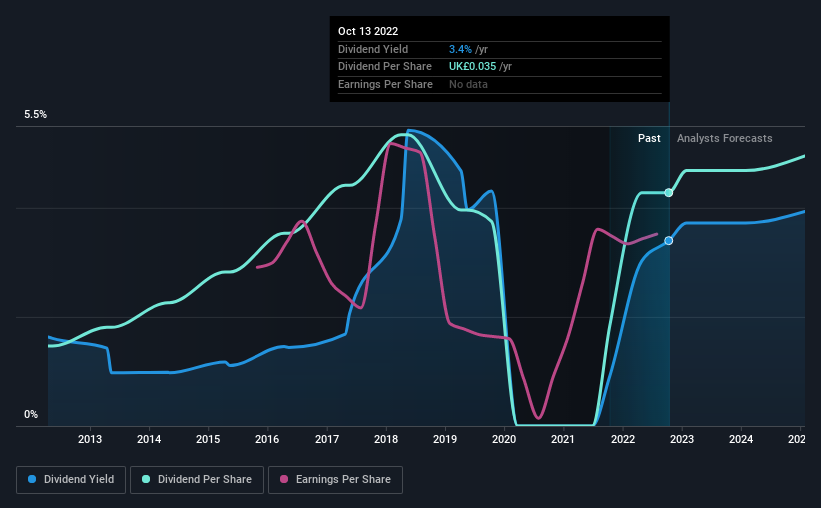
Task: Click the 2020 x-axis label
Action: tap(504, 439)
